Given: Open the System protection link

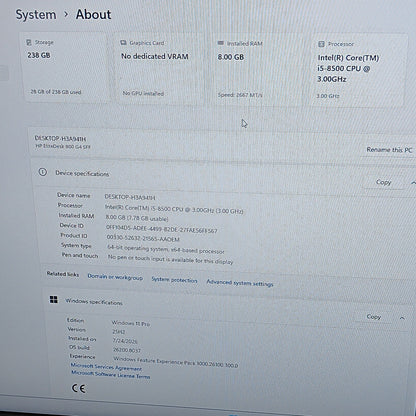Looking at the screenshot, I should point(174,280).
